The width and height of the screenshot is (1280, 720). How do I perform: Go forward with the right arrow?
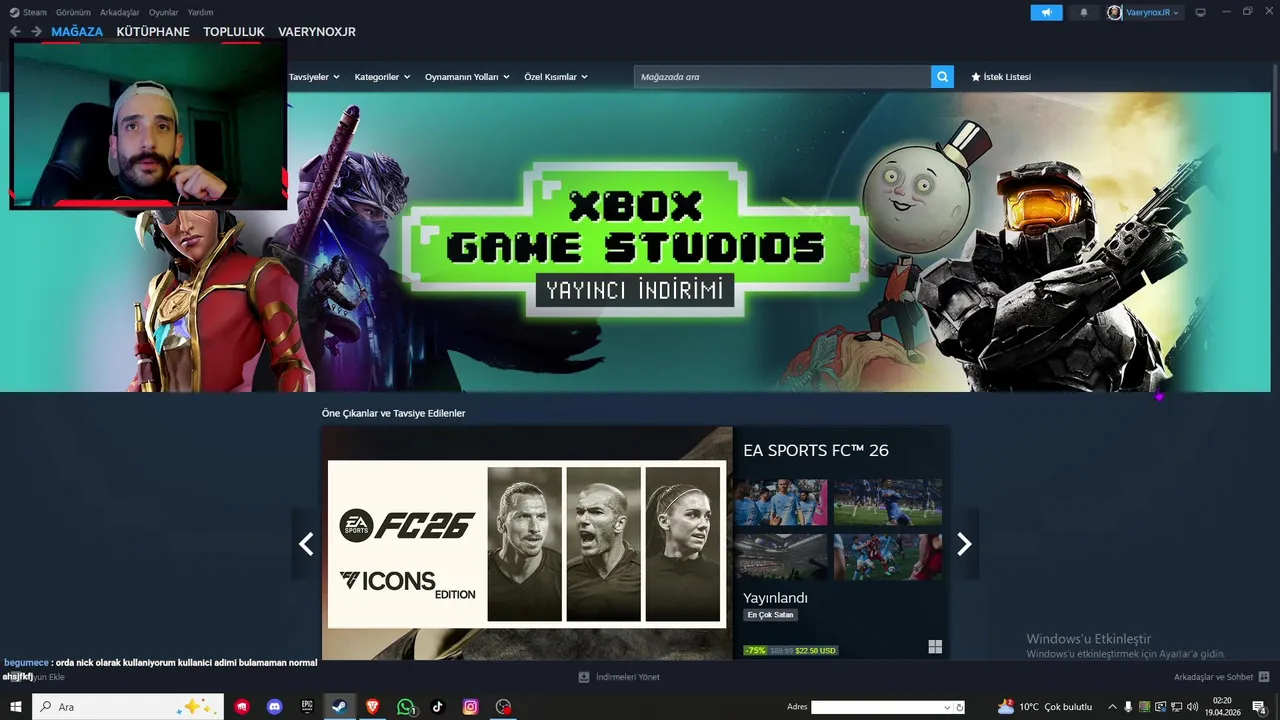(x=36, y=32)
